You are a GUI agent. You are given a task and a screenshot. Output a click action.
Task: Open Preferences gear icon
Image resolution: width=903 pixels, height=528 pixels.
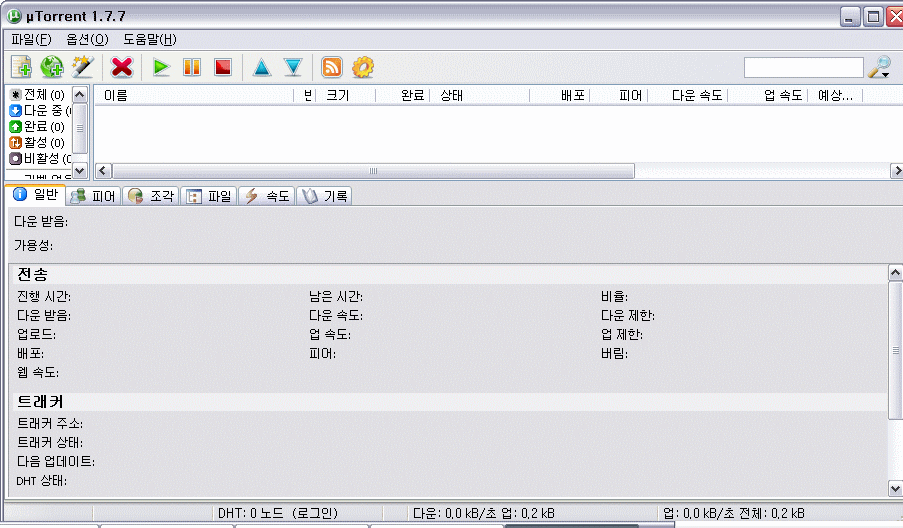[363, 67]
